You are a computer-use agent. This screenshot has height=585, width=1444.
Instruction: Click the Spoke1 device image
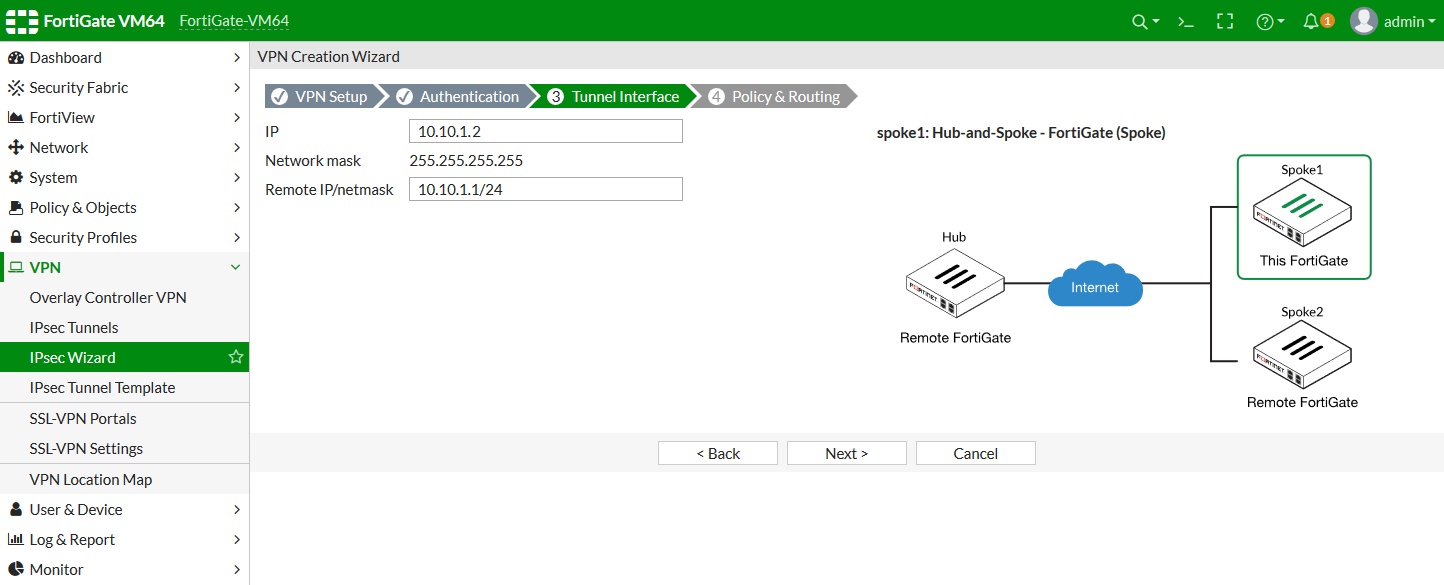[x=1302, y=212]
